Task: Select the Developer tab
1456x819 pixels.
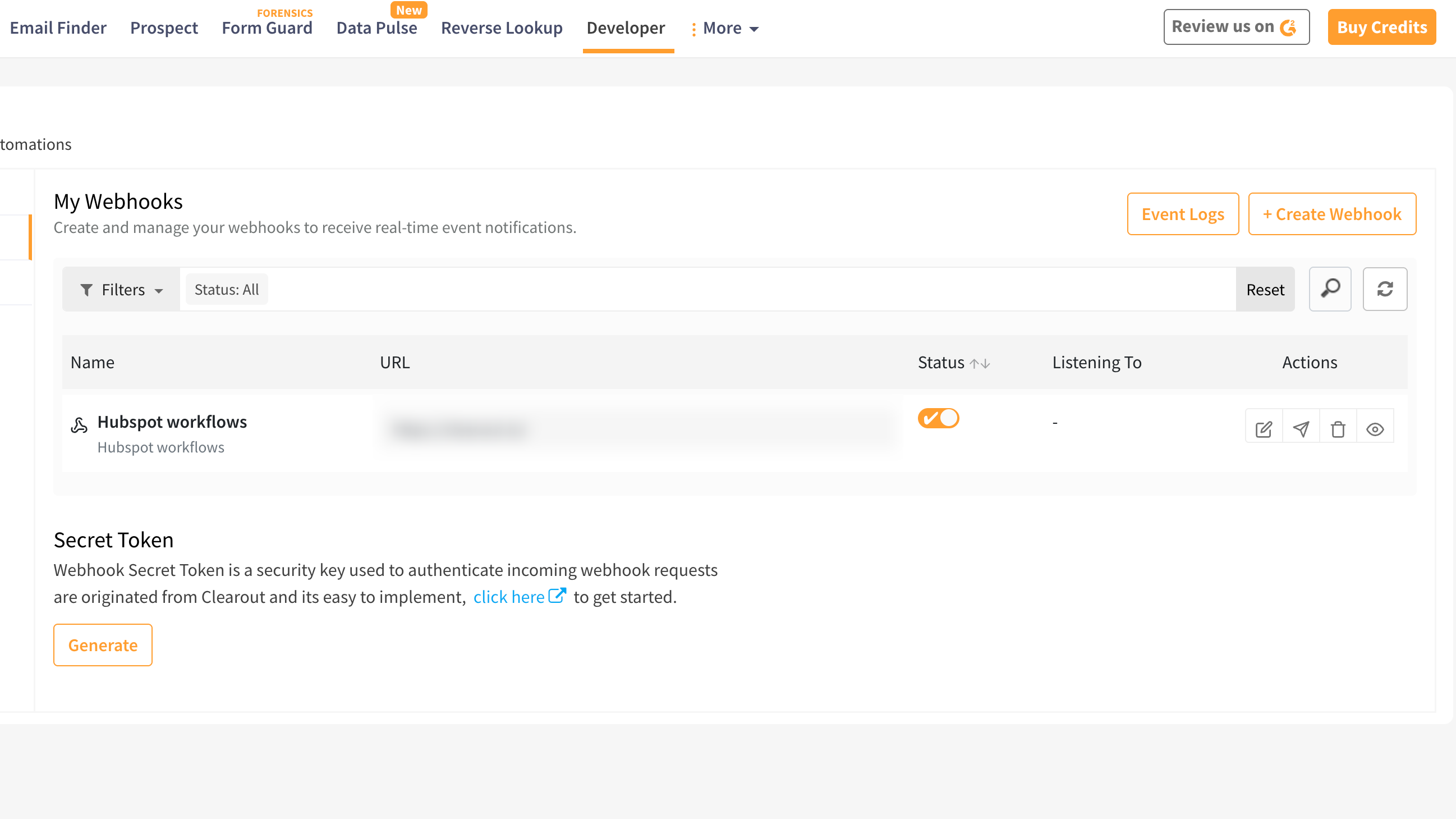Action: point(626,28)
